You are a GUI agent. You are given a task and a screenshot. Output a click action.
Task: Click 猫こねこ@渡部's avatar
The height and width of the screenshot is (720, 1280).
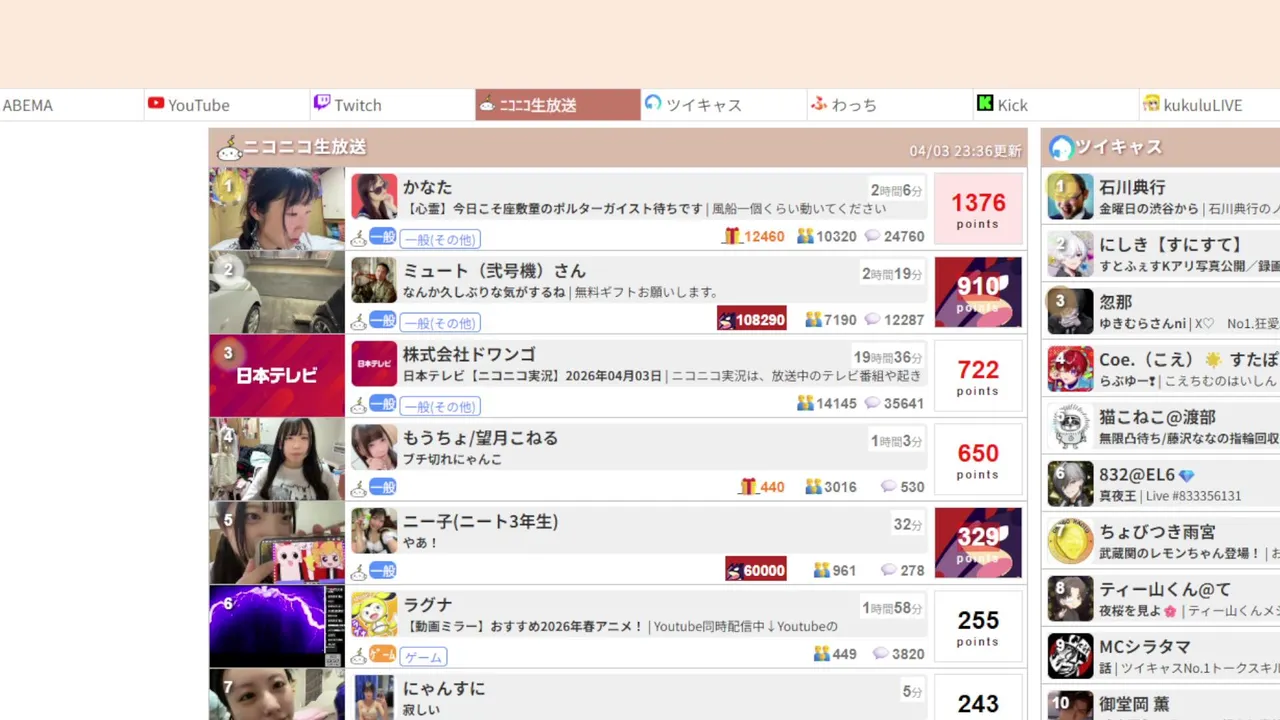(x=1070, y=426)
